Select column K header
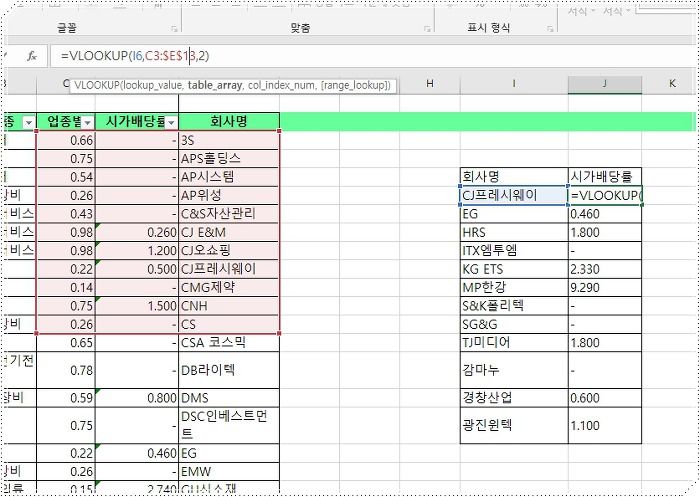The image size is (700, 497). (x=671, y=84)
